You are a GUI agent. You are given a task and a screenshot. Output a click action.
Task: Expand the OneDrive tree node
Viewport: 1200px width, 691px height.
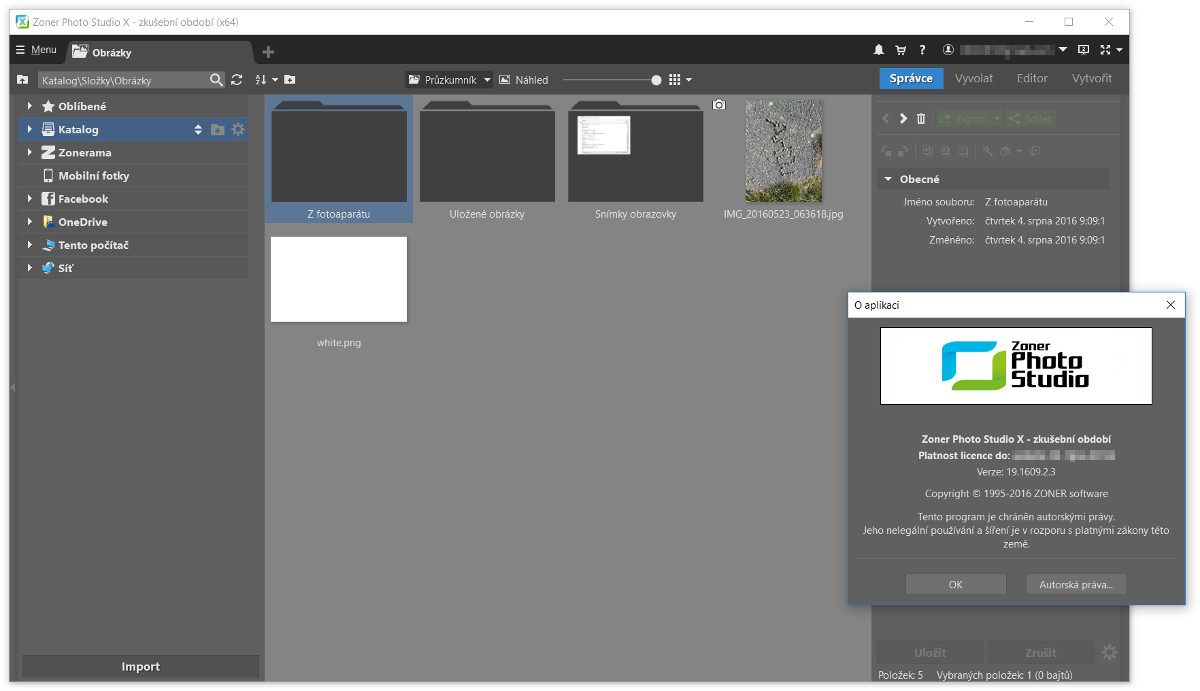point(30,222)
